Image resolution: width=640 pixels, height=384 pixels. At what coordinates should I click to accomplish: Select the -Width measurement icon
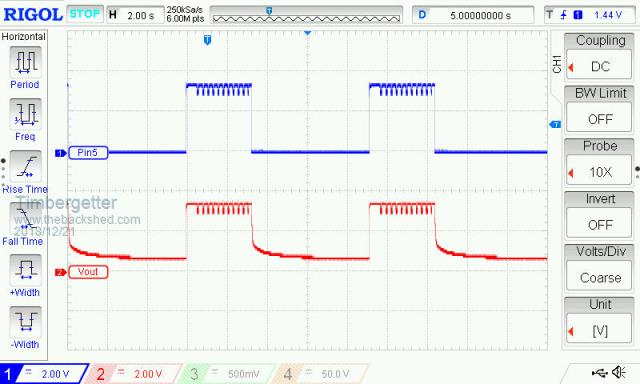pyautogui.click(x=25, y=322)
